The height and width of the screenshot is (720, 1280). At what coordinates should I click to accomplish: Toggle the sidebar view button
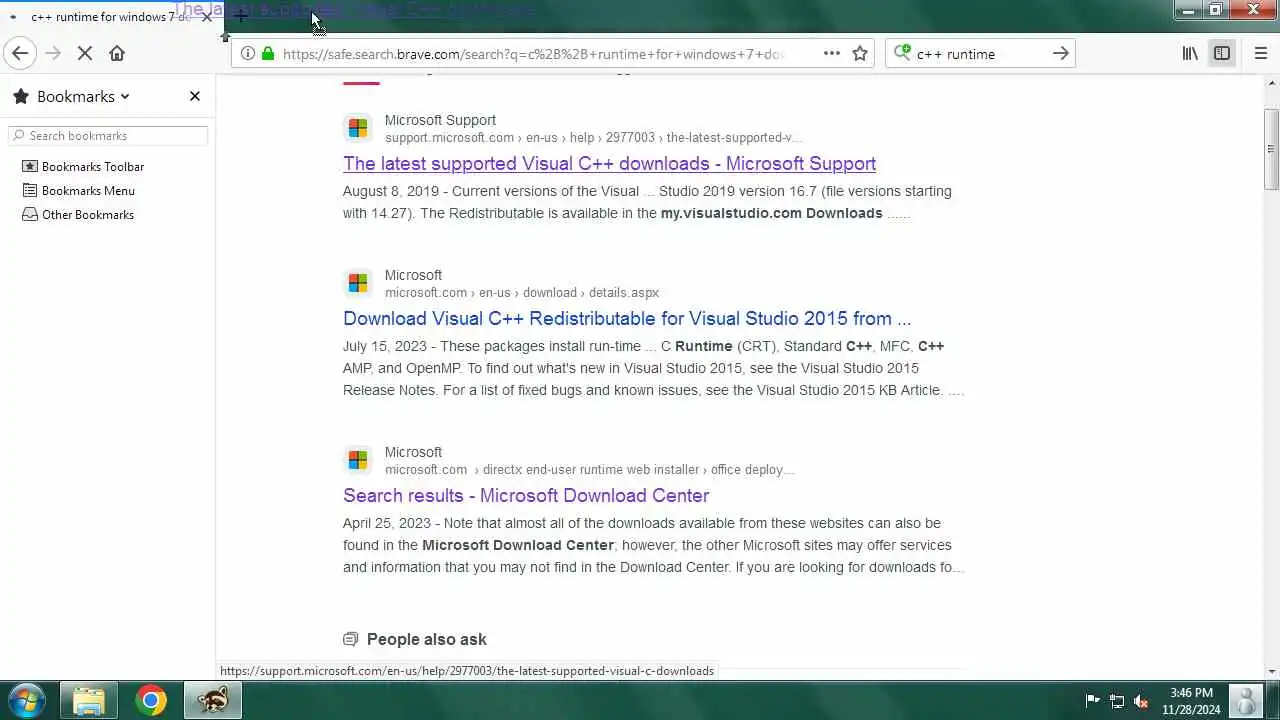[1222, 54]
